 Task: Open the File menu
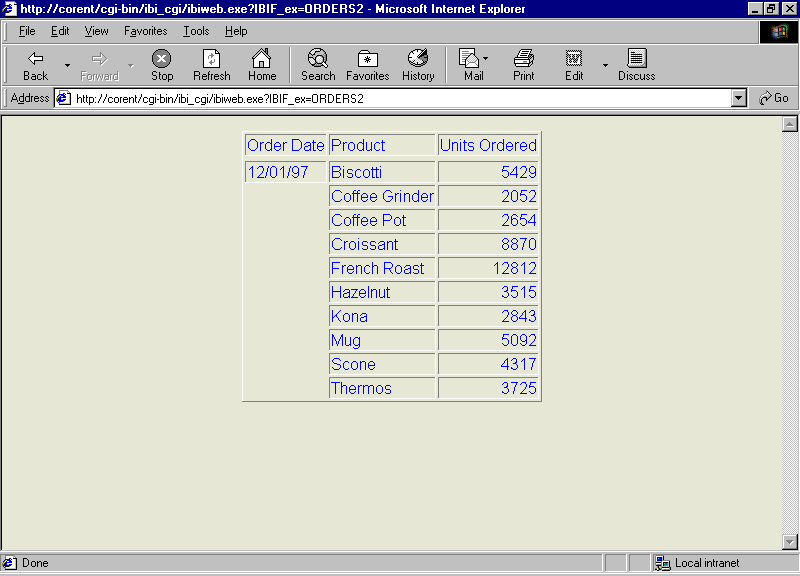coord(27,31)
